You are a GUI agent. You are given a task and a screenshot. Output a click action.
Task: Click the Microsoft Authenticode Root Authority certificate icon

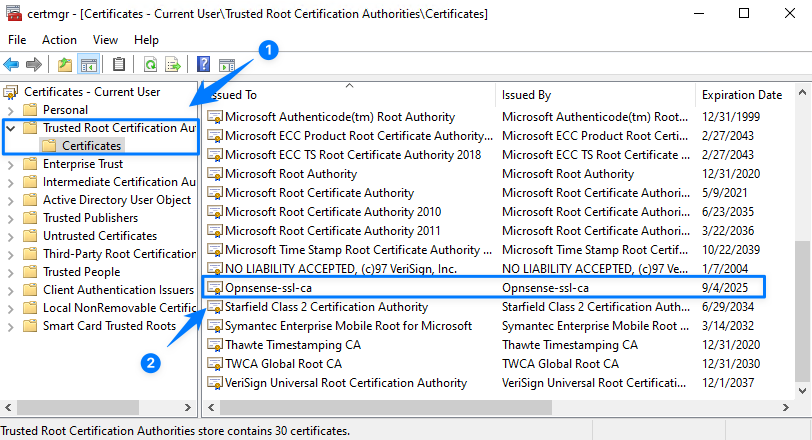pos(215,117)
